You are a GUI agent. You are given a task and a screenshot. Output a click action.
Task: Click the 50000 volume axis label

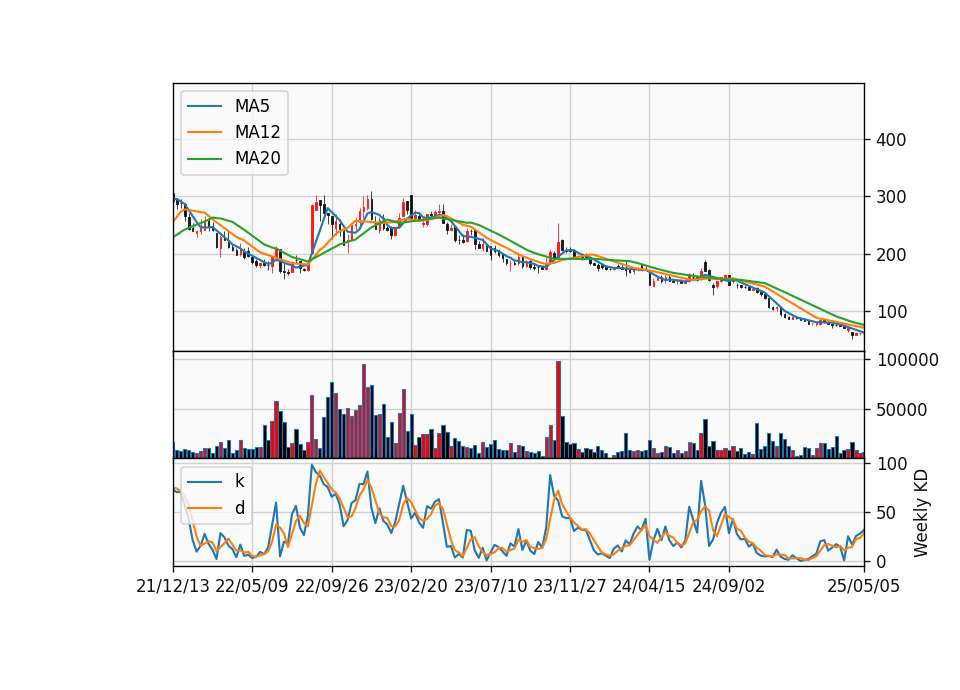tap(902, 410)
